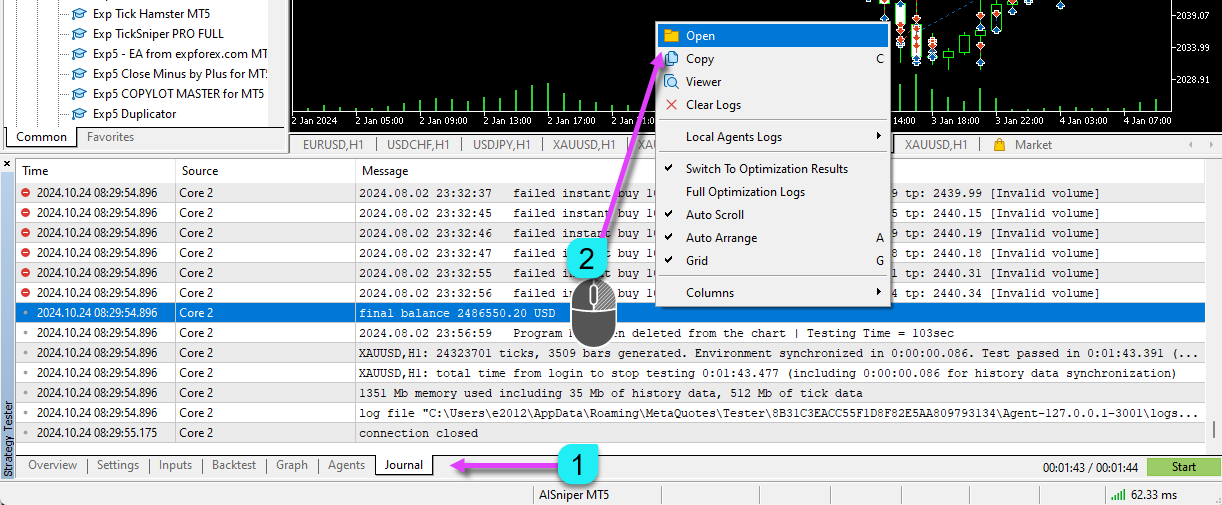Disable the Auto Arrange option
Image resolution: width=1222 pixels, height=505 pixels.
pos(720,238)
